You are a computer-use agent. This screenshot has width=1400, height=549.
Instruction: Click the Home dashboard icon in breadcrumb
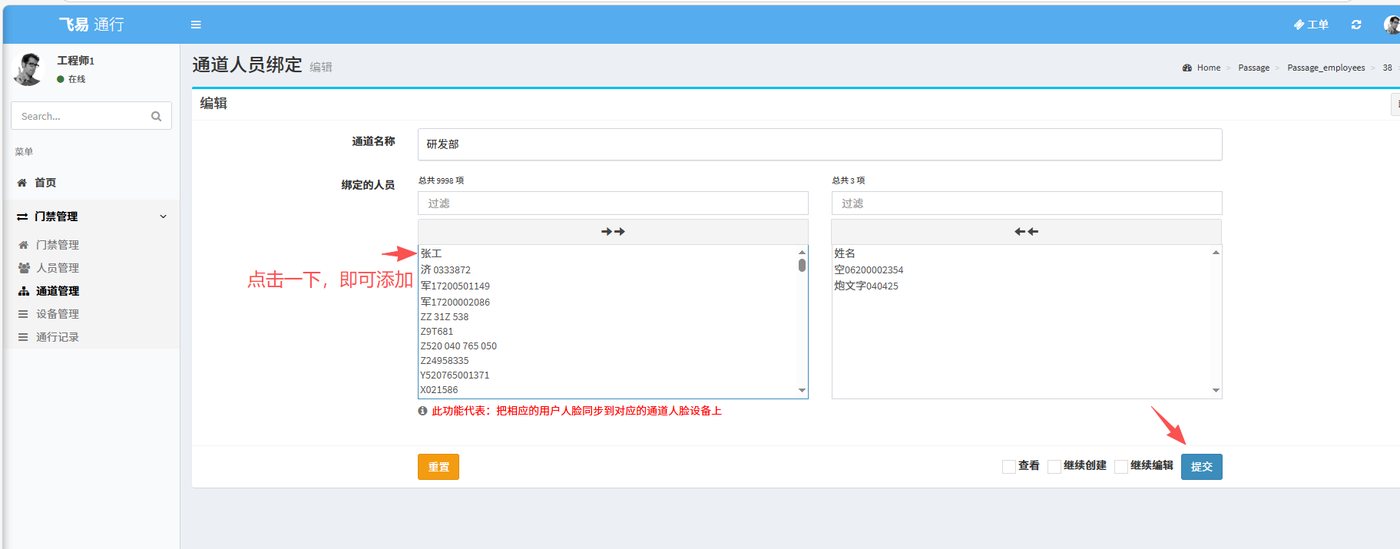pyautogui.click(x=1187, y=68)
